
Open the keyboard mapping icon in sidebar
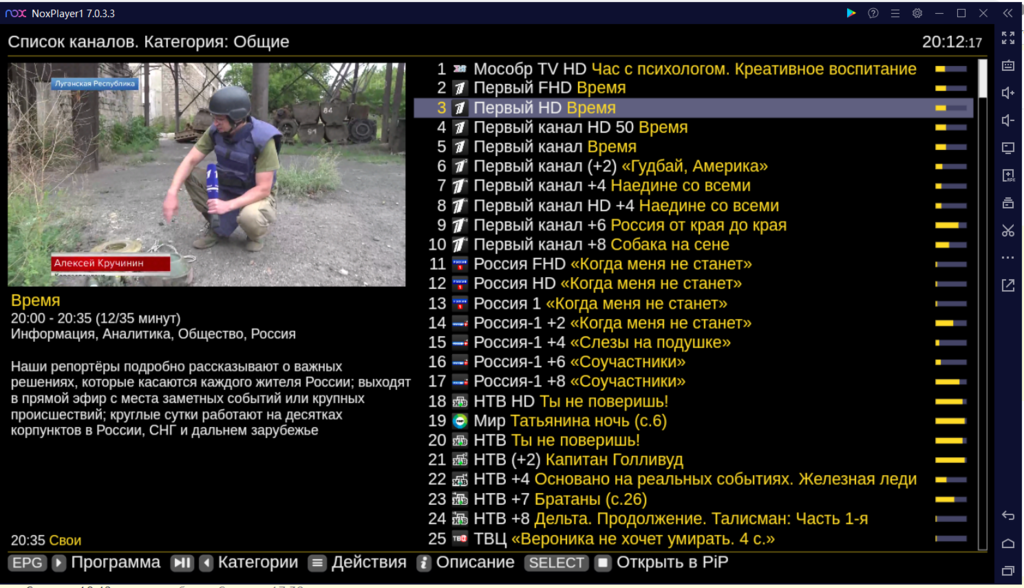tap(1008, 65)
